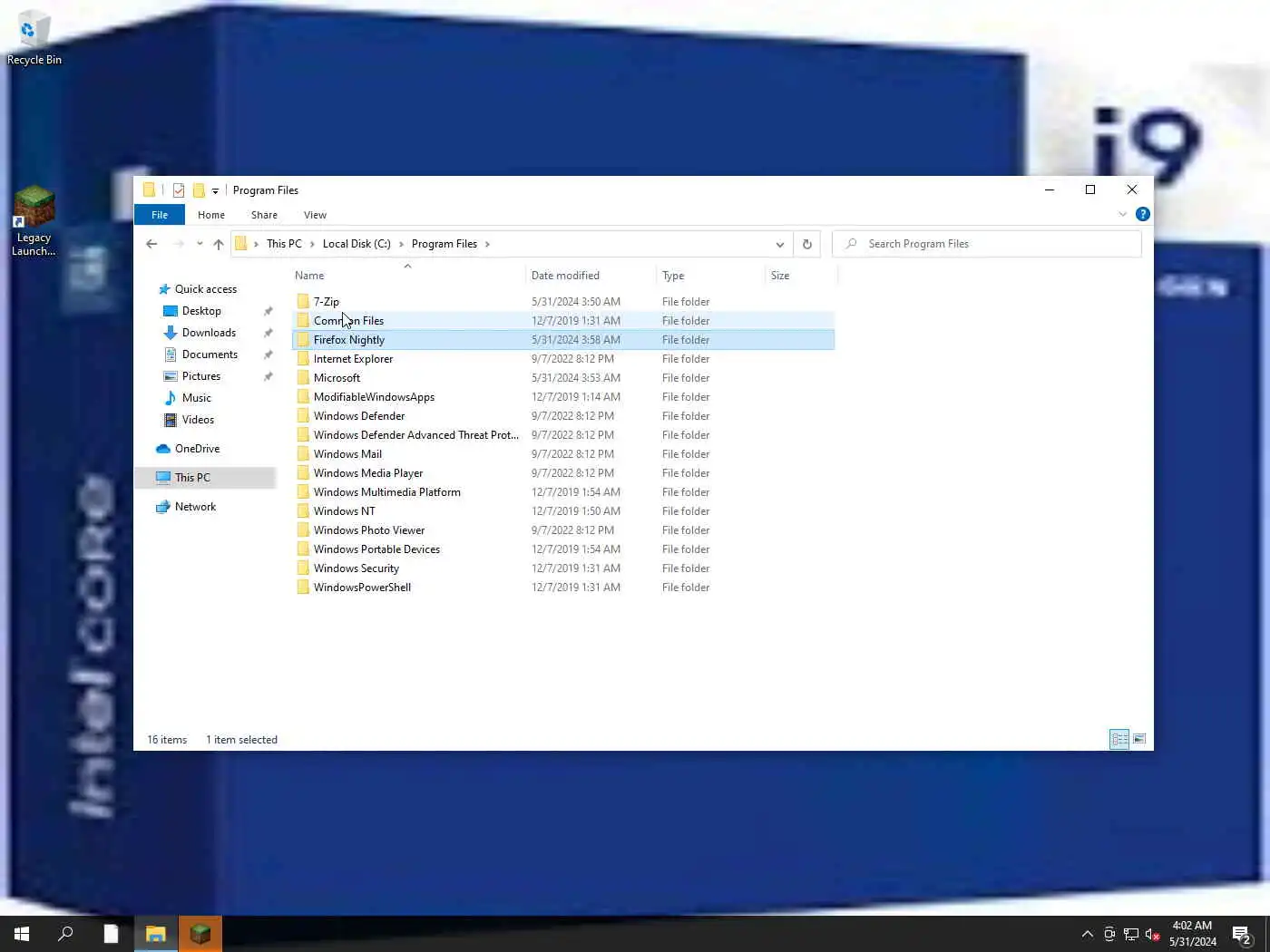
Task: Sort by Date modified column header
Action: (591, 276)
